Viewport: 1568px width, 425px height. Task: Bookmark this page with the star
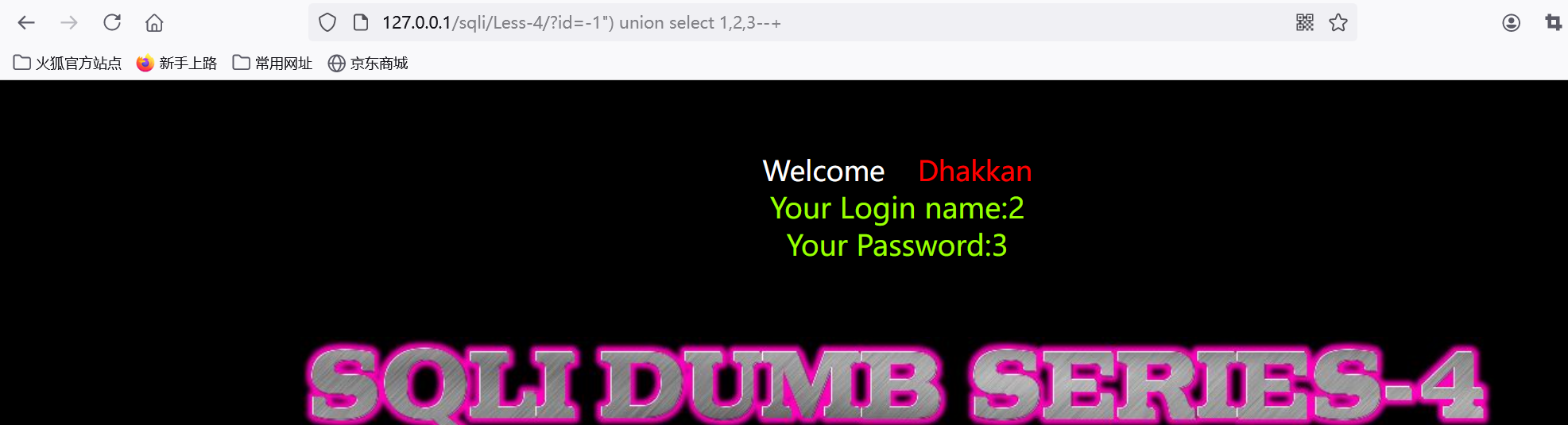[x=1338, y=22]
